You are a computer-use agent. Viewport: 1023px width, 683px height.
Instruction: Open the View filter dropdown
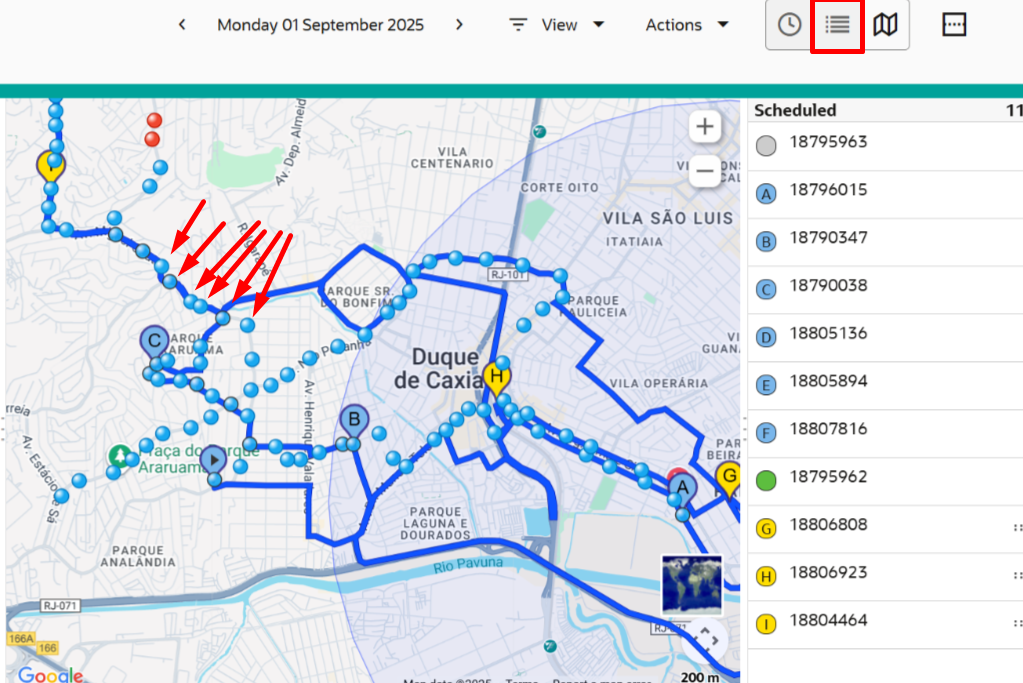click(557, 25)
